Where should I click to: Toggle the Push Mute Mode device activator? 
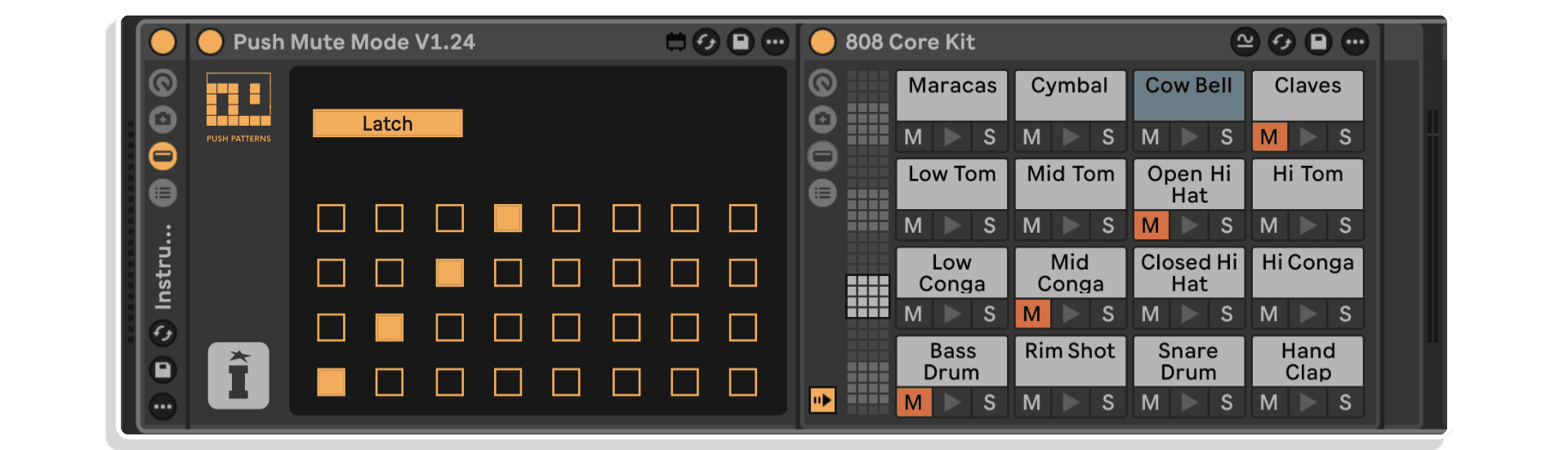point(211,42)
